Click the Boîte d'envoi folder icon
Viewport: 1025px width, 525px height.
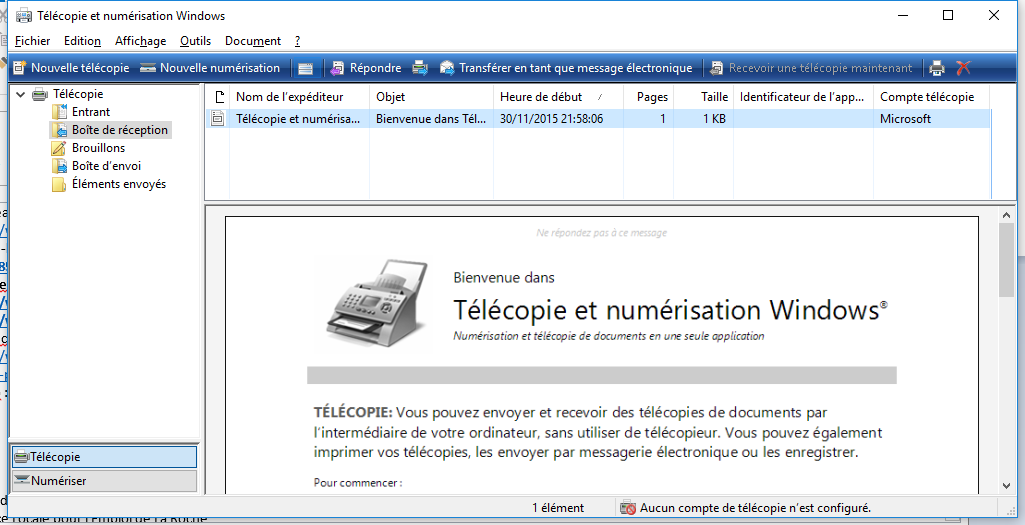pos(59,166)
